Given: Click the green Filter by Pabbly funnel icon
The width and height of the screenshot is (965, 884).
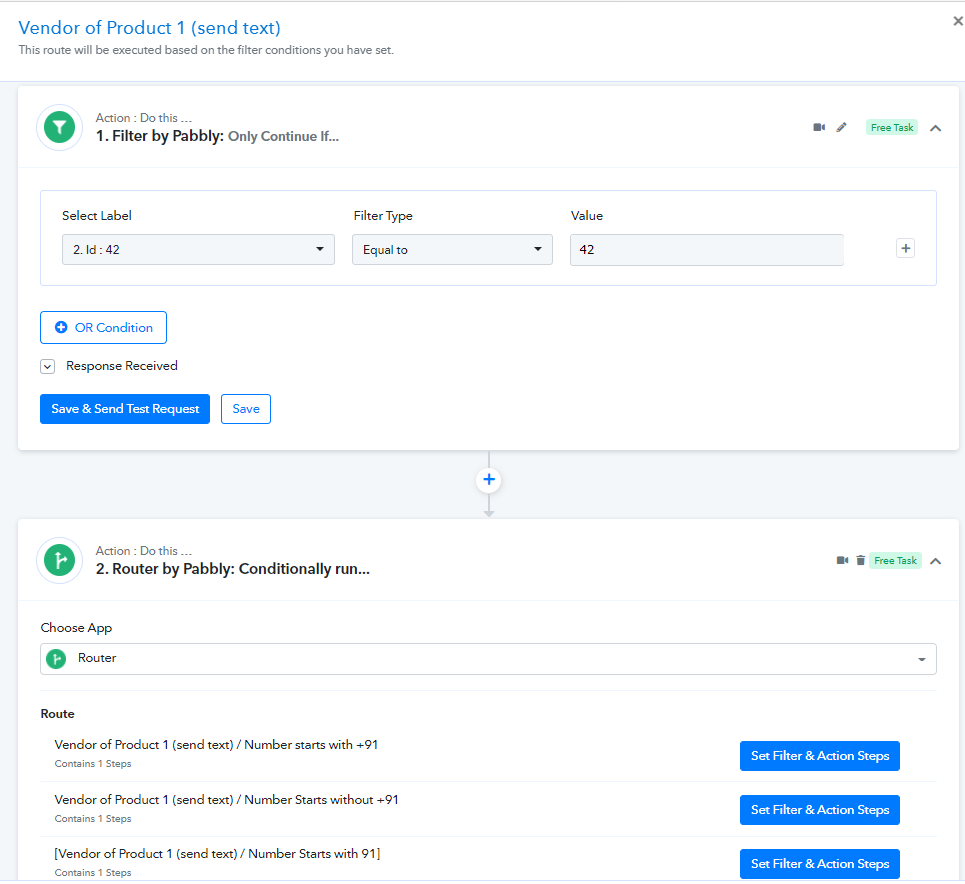Looking at the screenshot, I should [60, 127].
